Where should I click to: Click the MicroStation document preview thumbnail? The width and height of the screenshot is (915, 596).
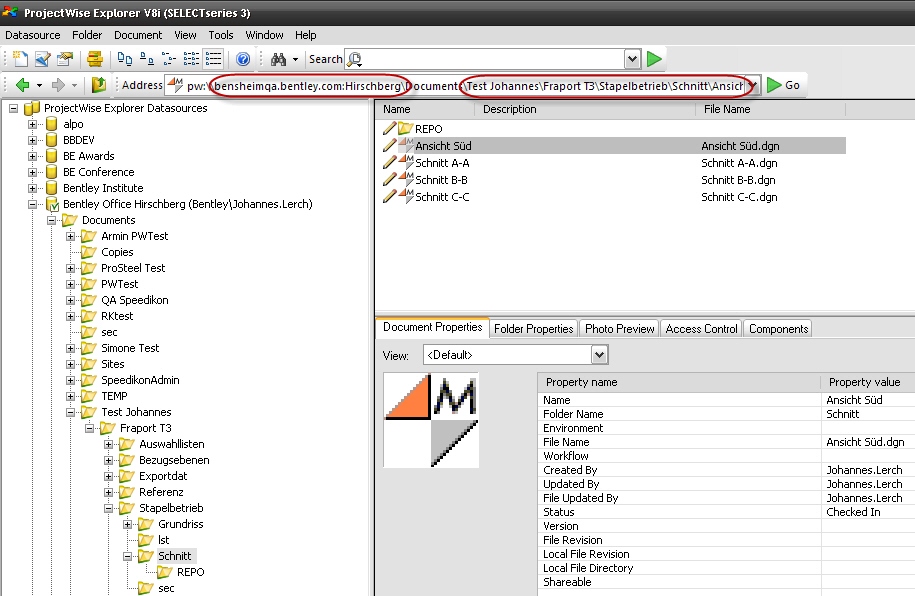click(x=431, y=420)
